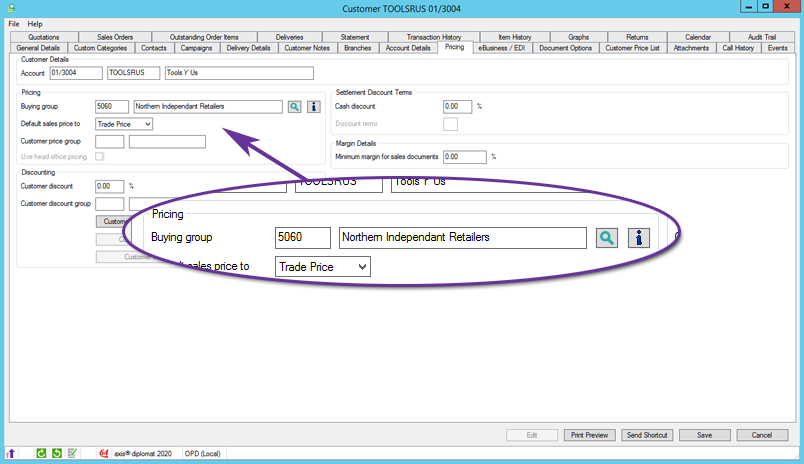804x464 pixels.
Task: Click the Customer discount percentage field
Action: pos(110,186)
